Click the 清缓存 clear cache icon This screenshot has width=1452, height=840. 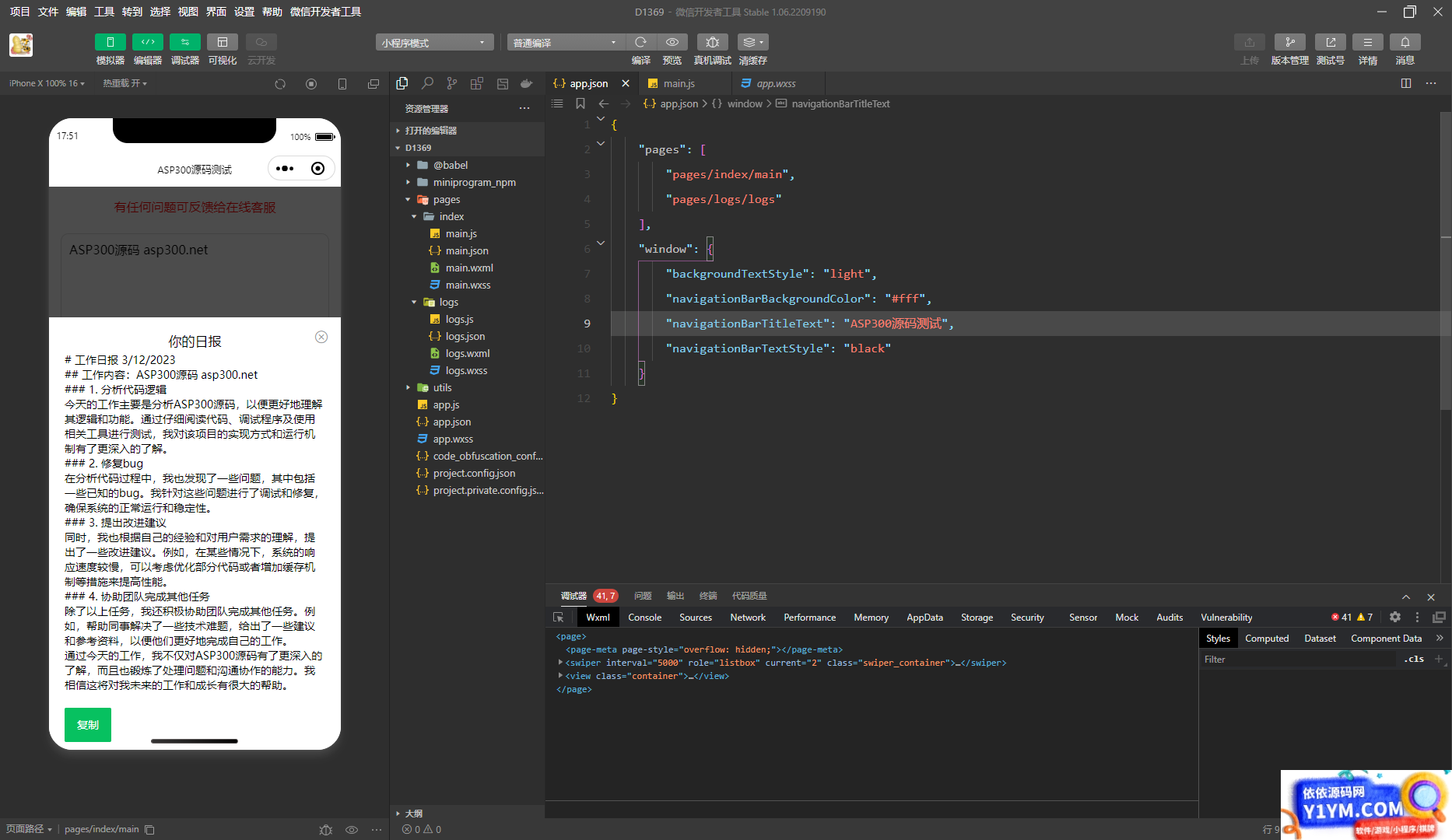pyautogui.click(x=752, y=42)
